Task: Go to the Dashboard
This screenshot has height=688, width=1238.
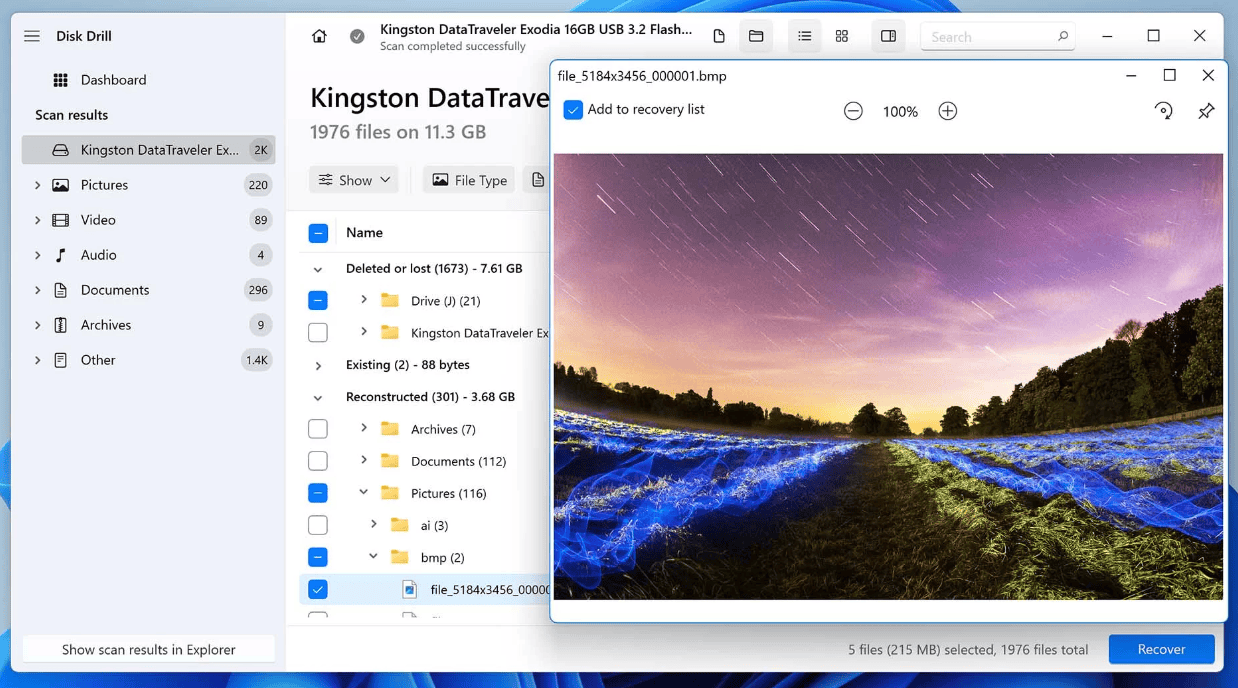Action: 113,80
